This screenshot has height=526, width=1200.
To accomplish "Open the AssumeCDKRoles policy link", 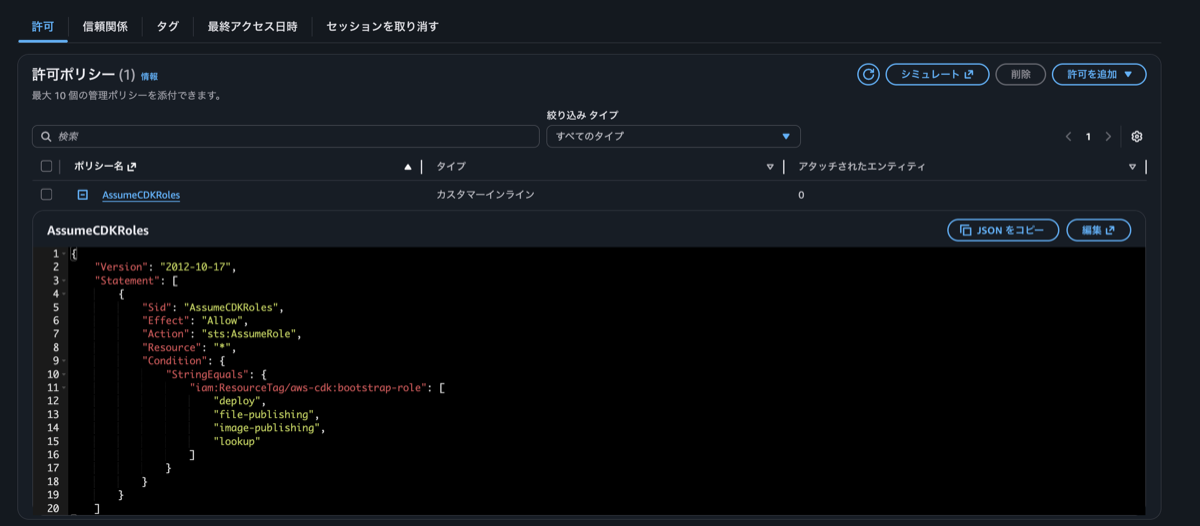I will (x=141, y=195).
